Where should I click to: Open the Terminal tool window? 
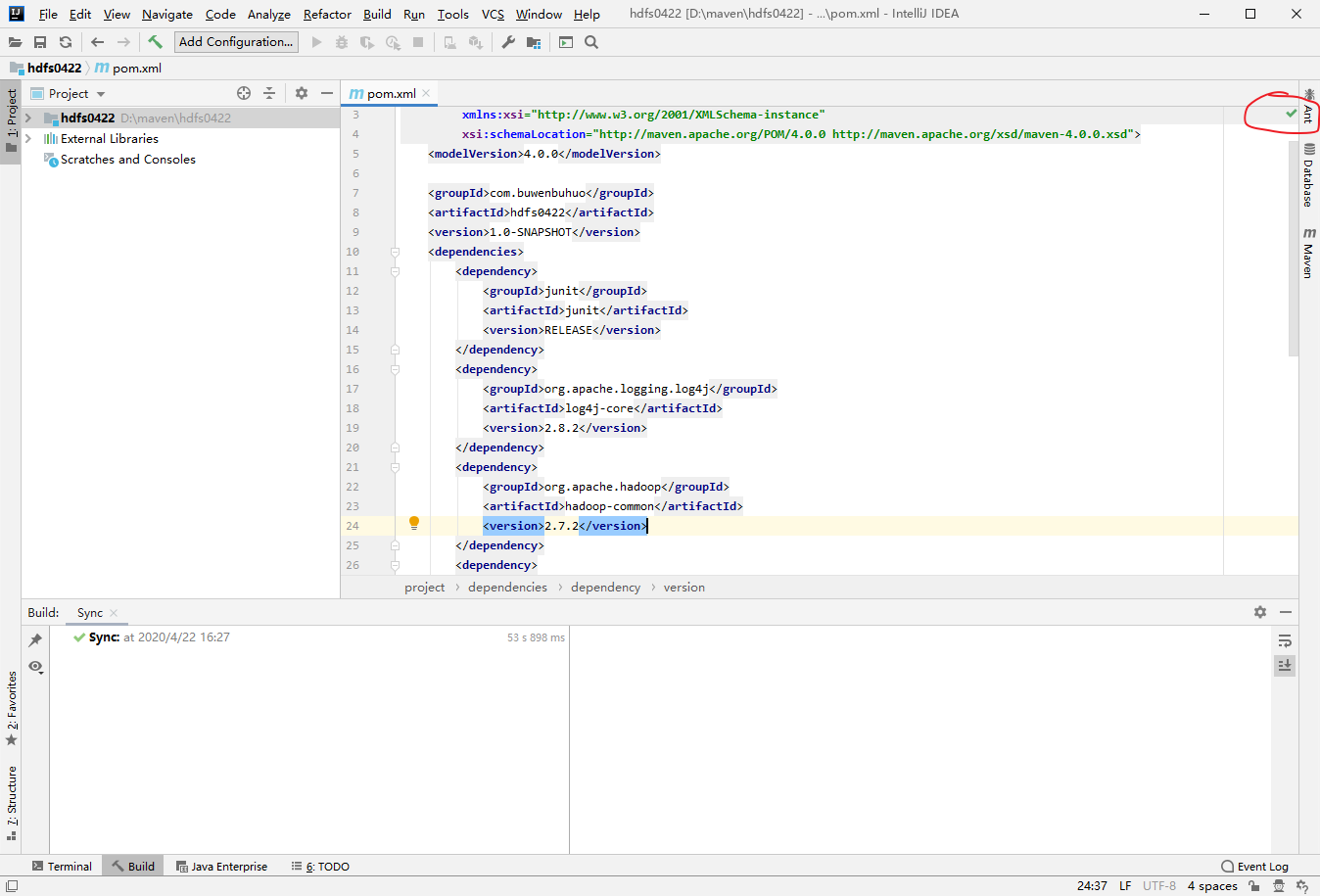62,867
